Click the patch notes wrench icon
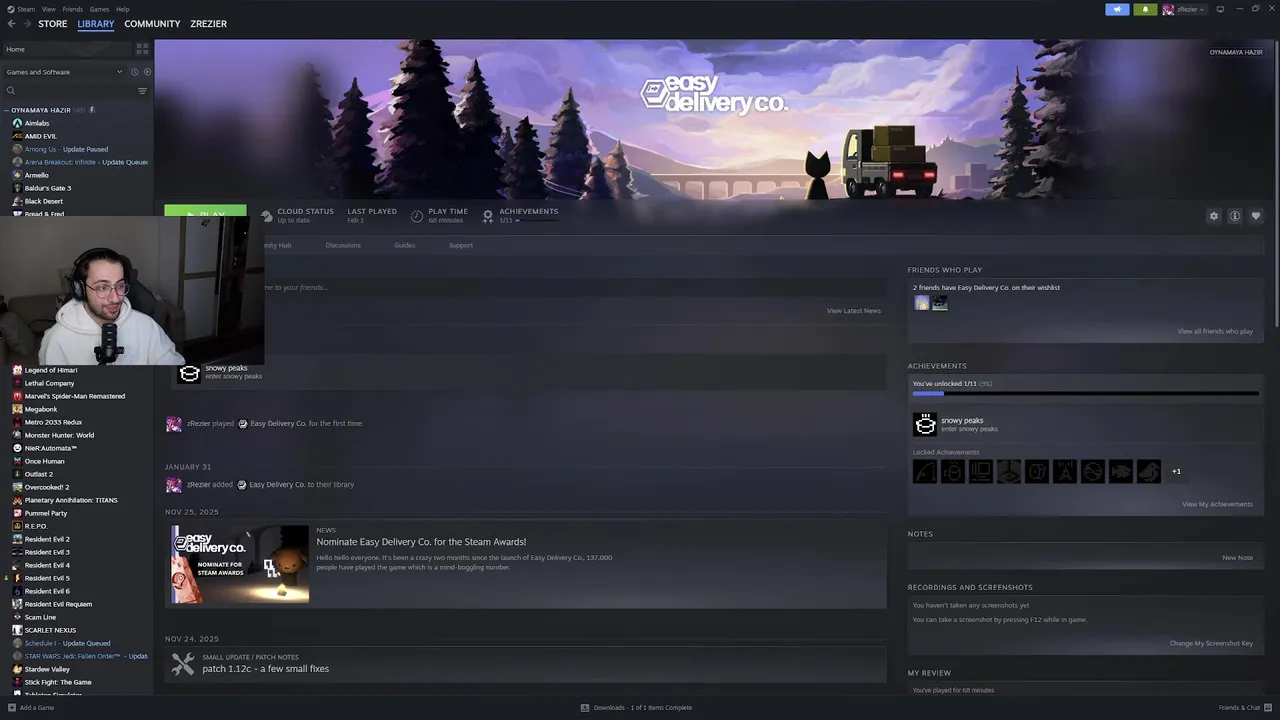 coord(183,664)
